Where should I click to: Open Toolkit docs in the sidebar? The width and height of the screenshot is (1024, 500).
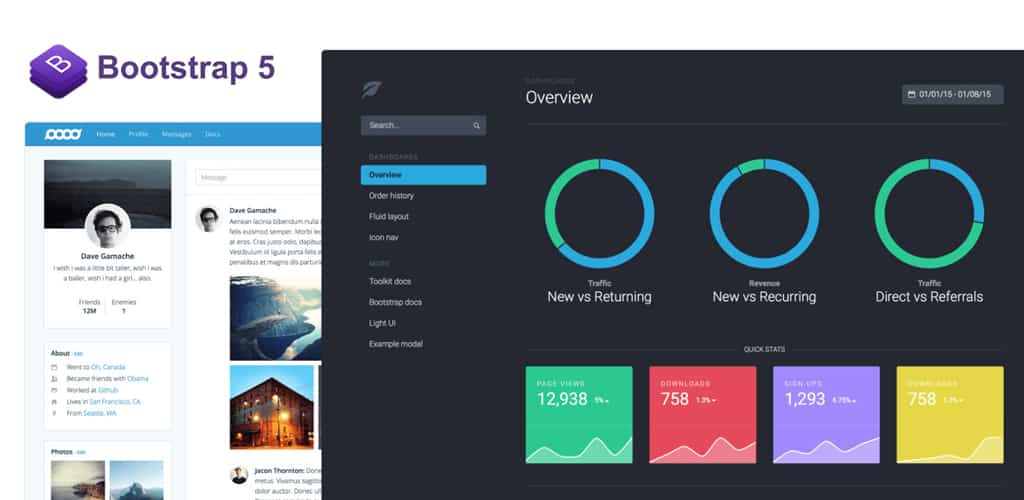point(390,281)
